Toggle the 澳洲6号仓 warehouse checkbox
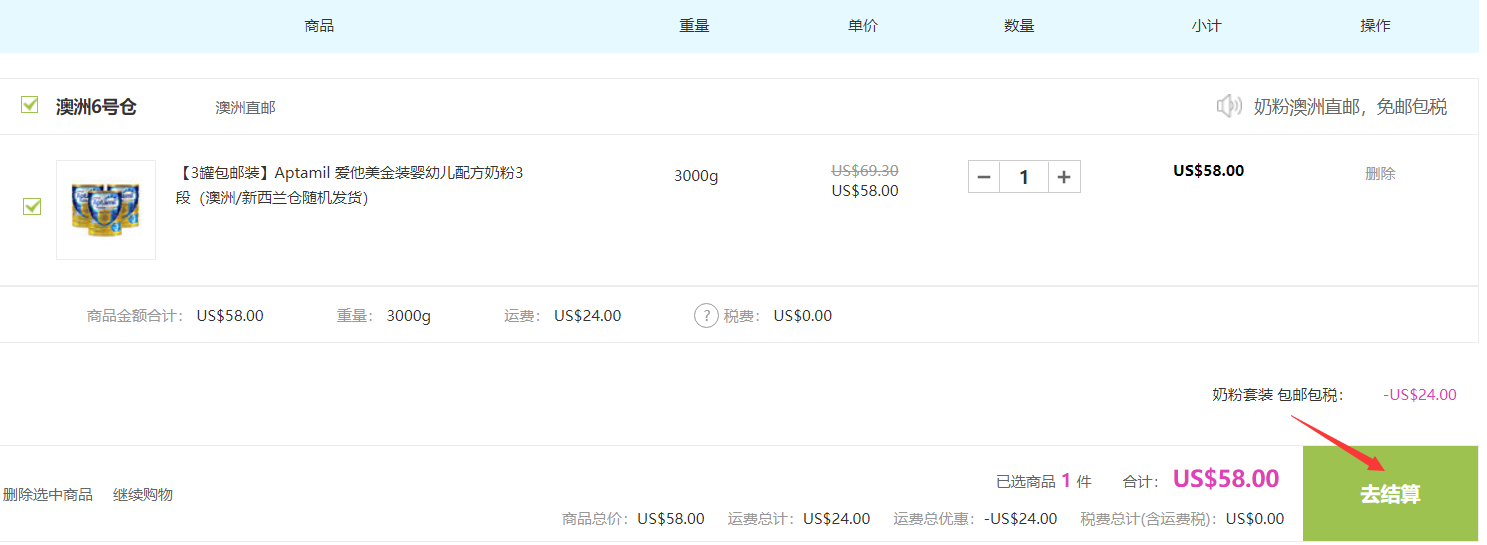1487x545 pixels. click(30, 105)
